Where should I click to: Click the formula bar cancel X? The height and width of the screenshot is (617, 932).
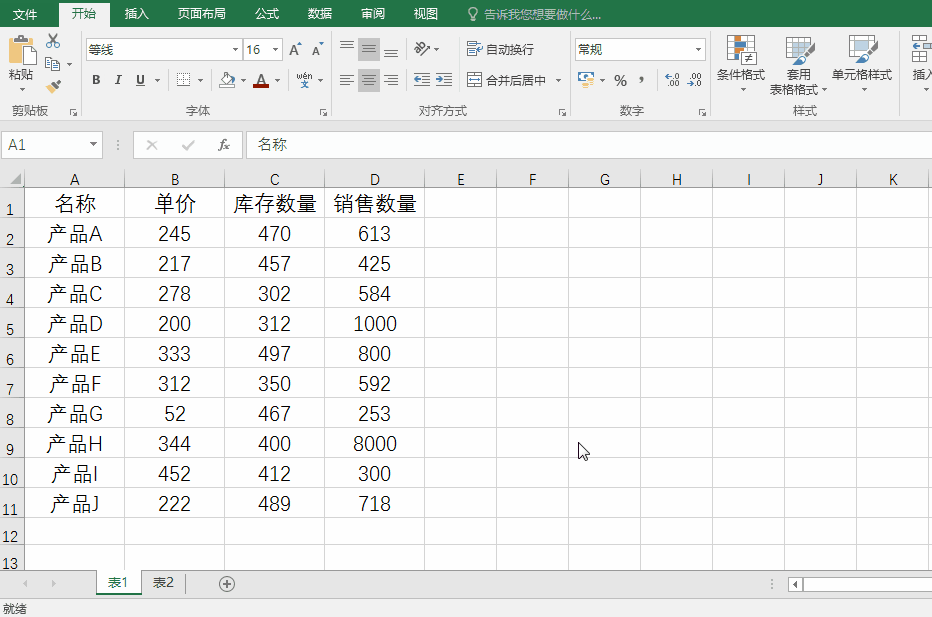(152, 145)
